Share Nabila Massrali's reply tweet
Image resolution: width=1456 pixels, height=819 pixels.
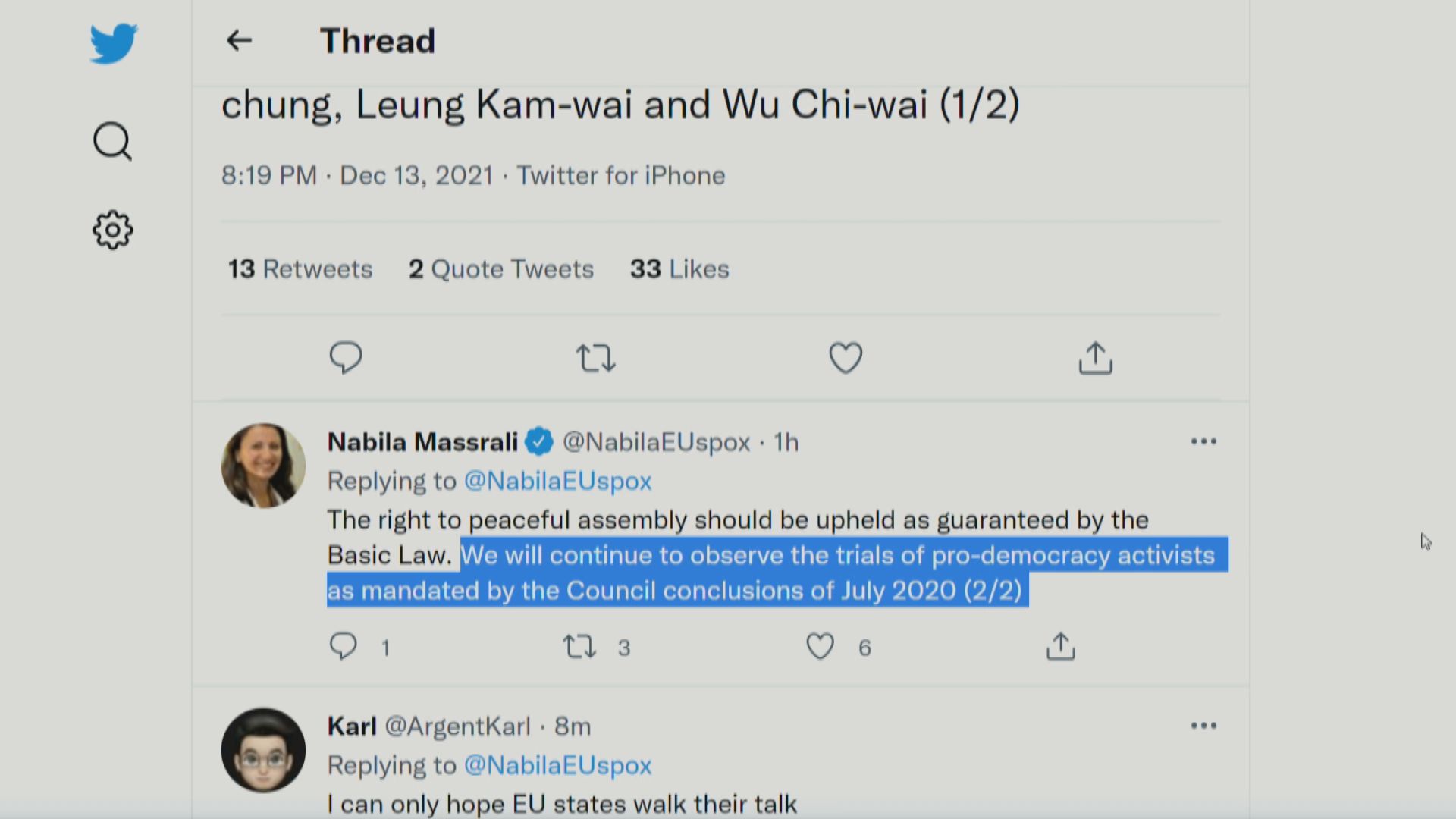[1060, 646]
